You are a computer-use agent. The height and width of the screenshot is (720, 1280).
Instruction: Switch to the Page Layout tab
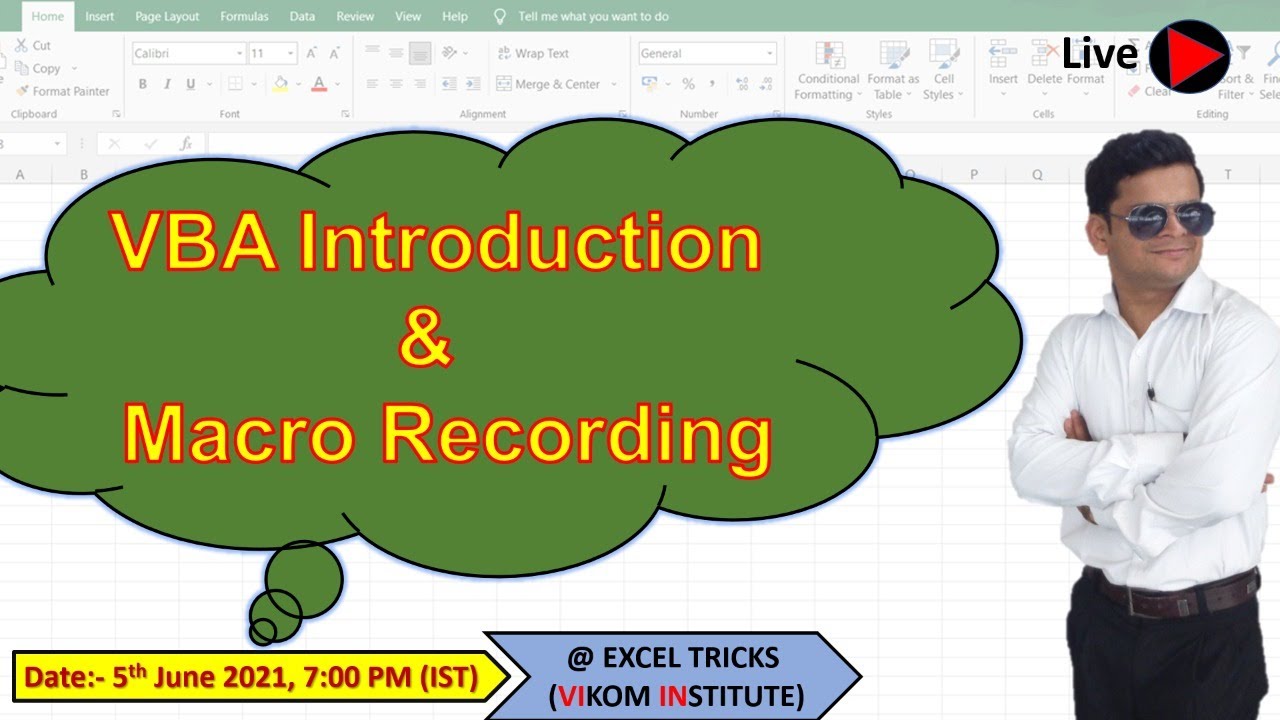(167, 16)
